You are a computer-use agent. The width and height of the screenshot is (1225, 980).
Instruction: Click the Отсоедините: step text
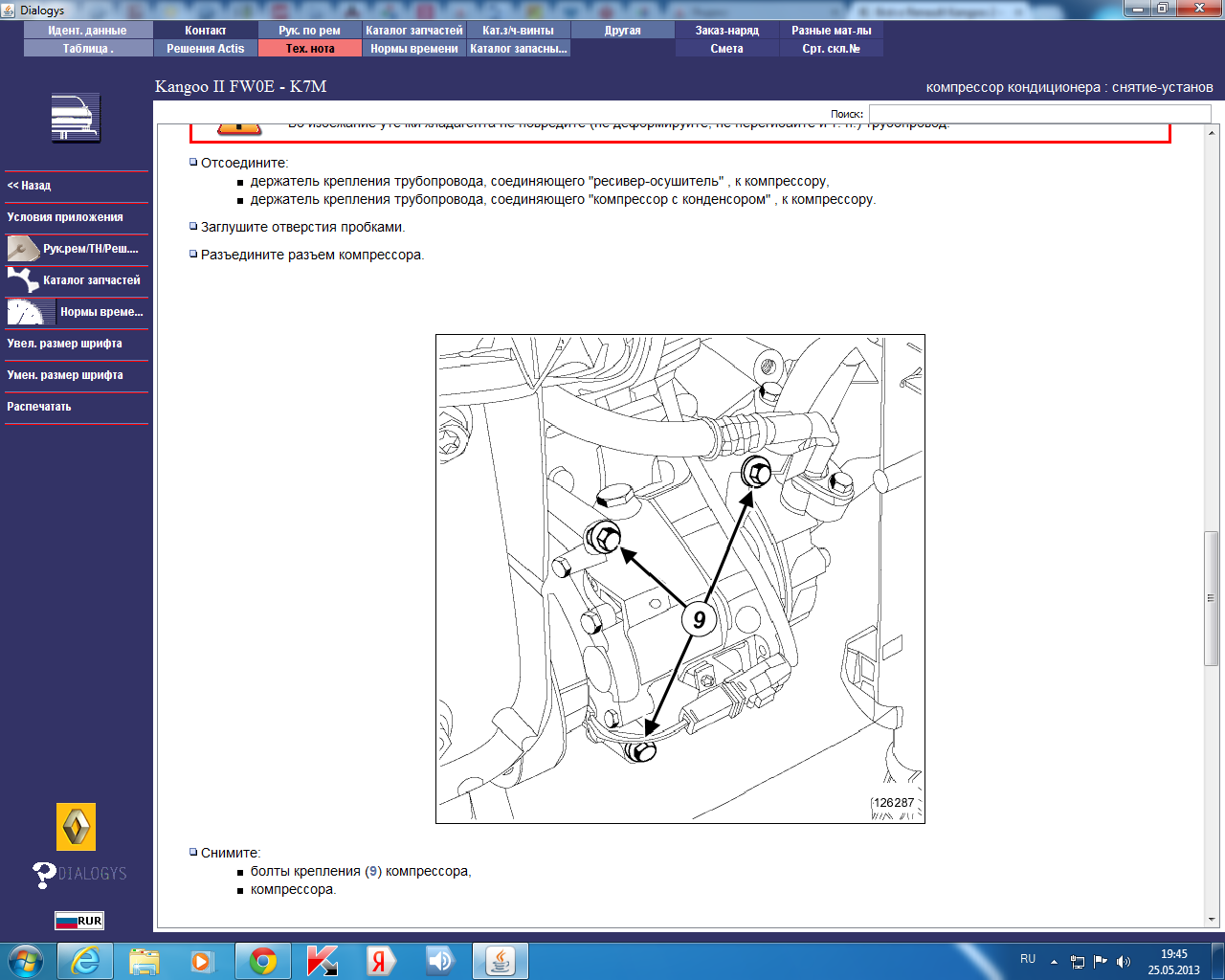click(244, 163)
